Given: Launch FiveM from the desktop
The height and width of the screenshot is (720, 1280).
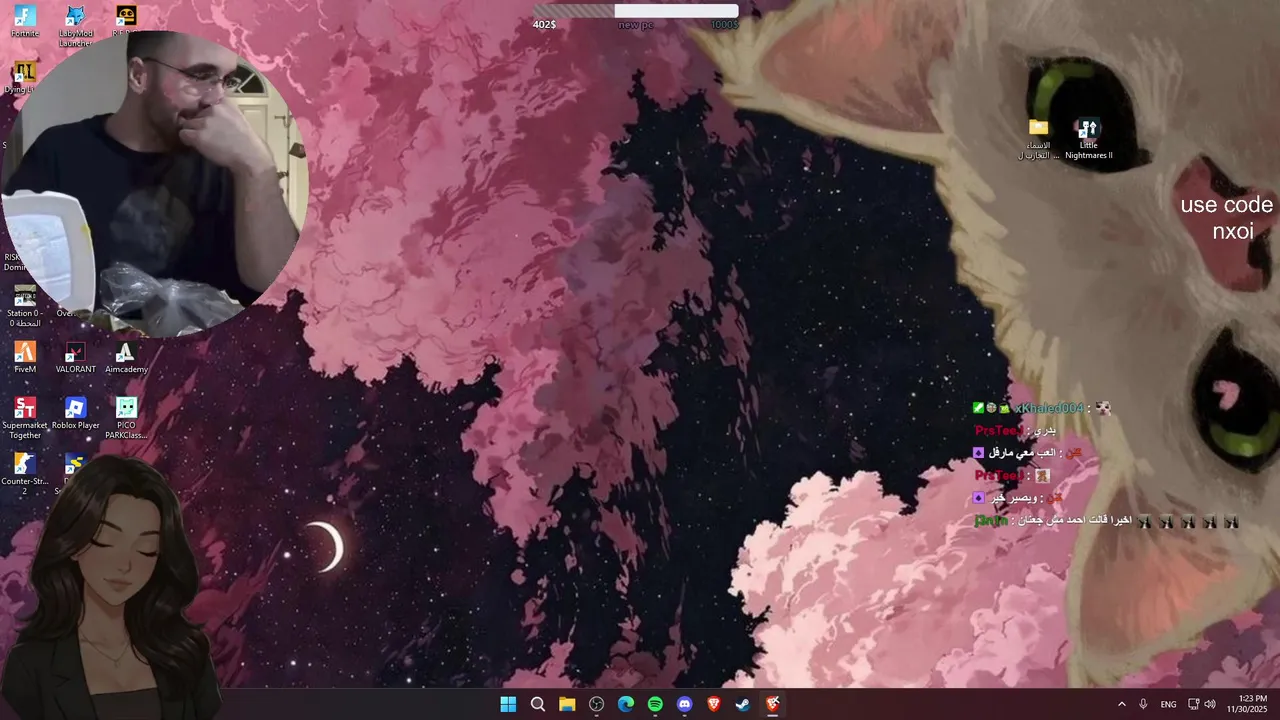Looking at the screenshot, I should [25, 358].
